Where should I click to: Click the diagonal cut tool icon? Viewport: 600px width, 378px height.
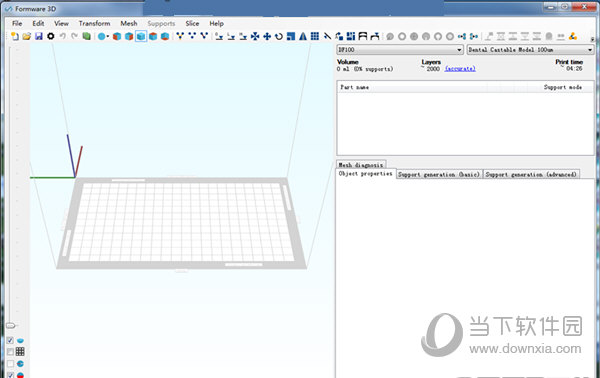[x=327, y=36]
